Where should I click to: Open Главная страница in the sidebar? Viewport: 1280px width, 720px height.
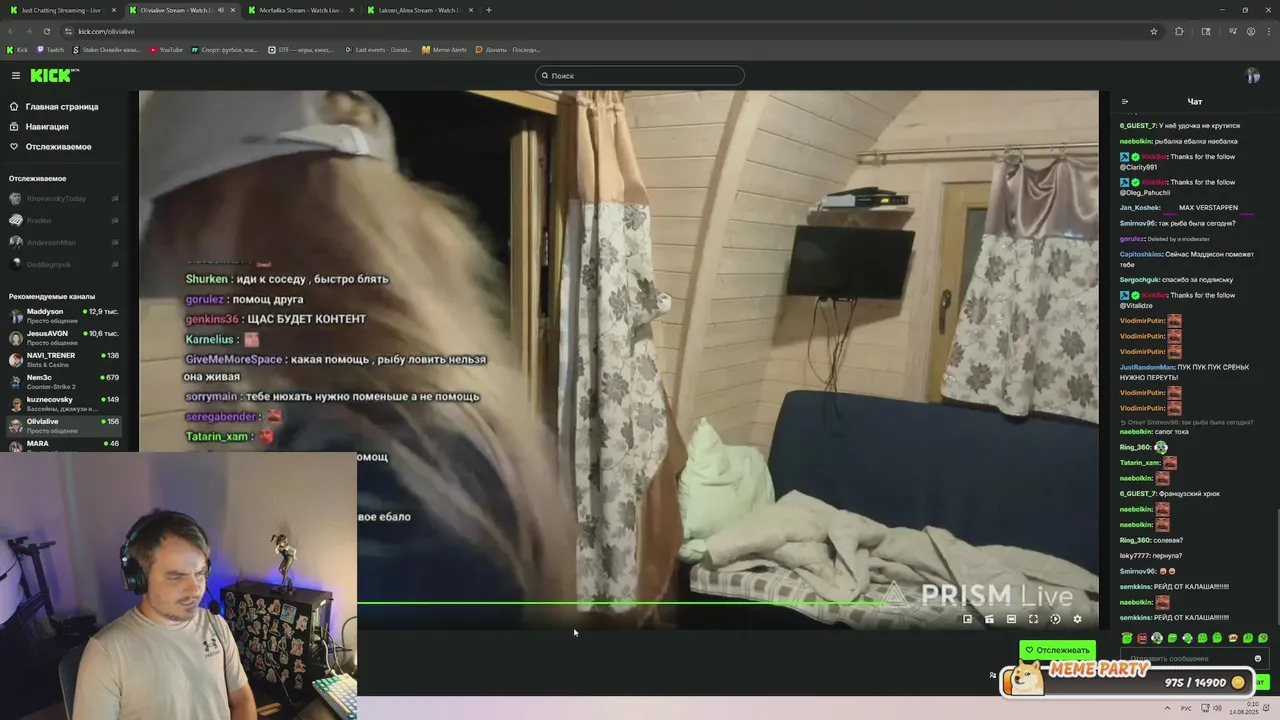coord(62,107)
